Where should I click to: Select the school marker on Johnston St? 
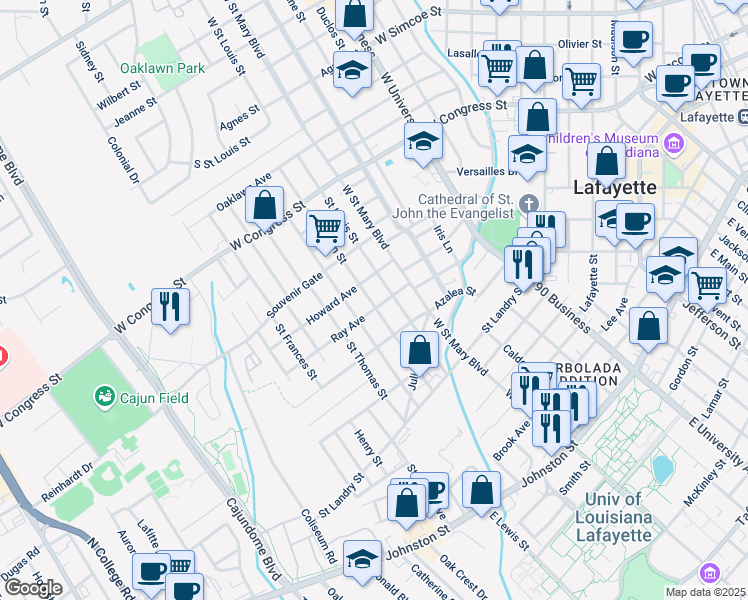[362, 561]
